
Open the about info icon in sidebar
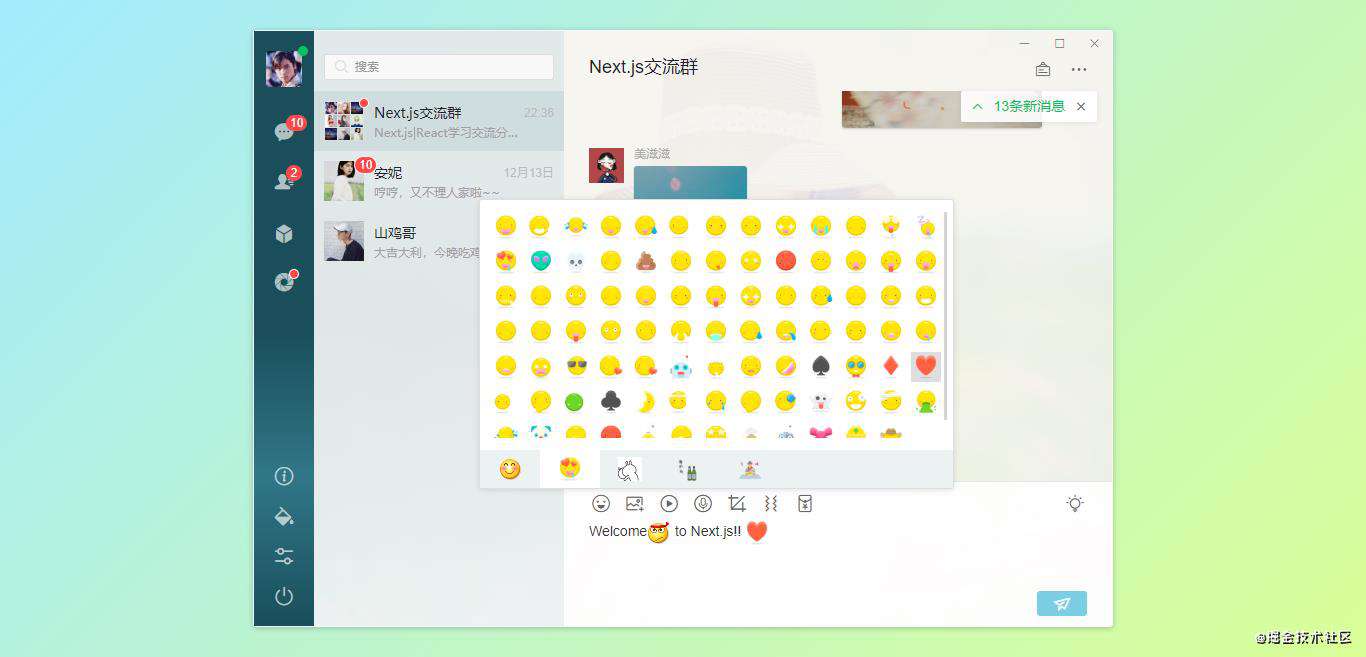284,476
